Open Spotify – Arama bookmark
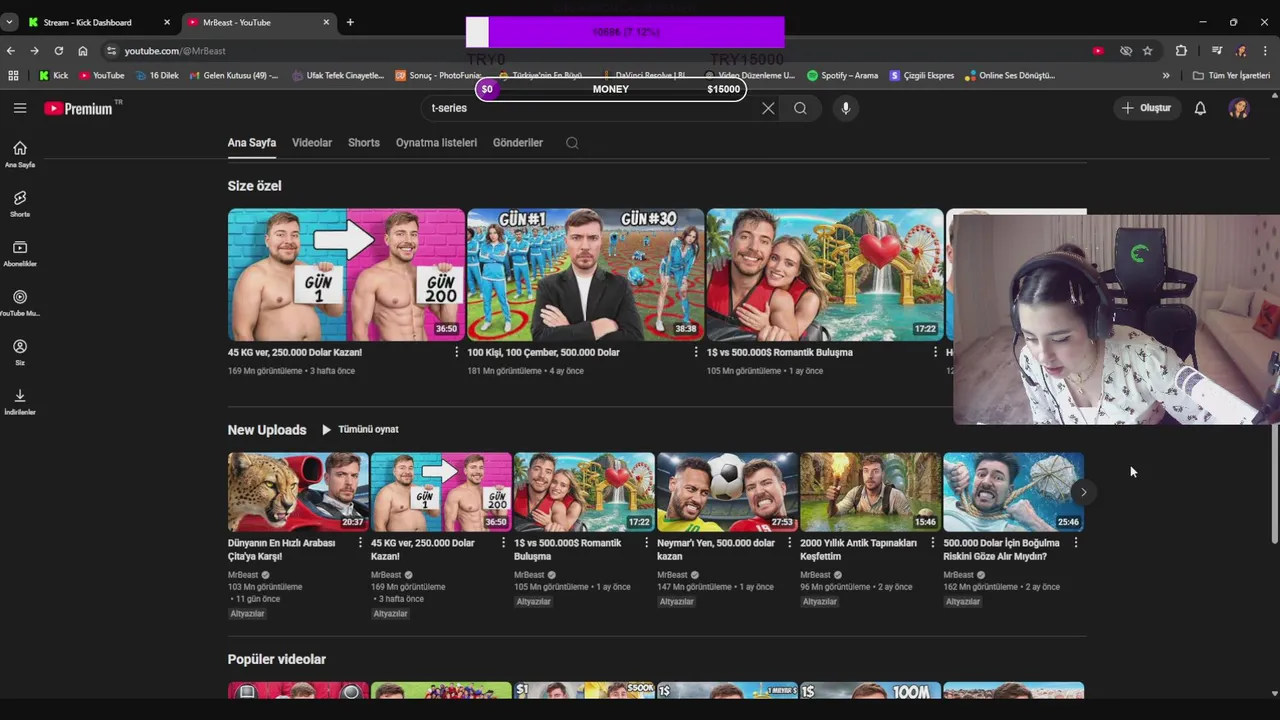This screenshot has height=720, width=1280. coord(843,75)
